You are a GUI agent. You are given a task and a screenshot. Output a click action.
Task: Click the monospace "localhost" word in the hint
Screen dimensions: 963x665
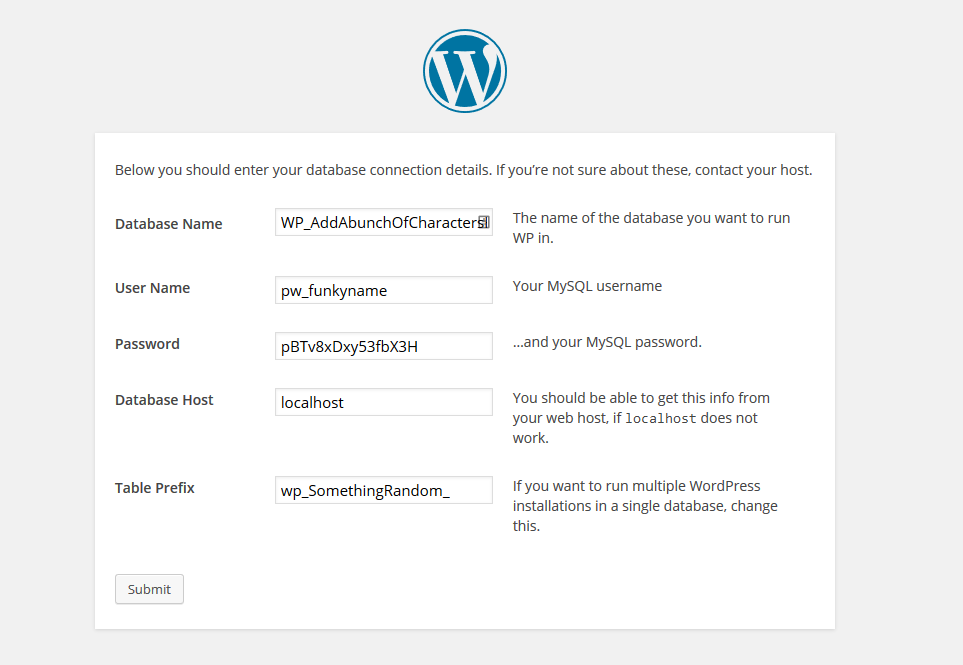(x=661, y=419)
